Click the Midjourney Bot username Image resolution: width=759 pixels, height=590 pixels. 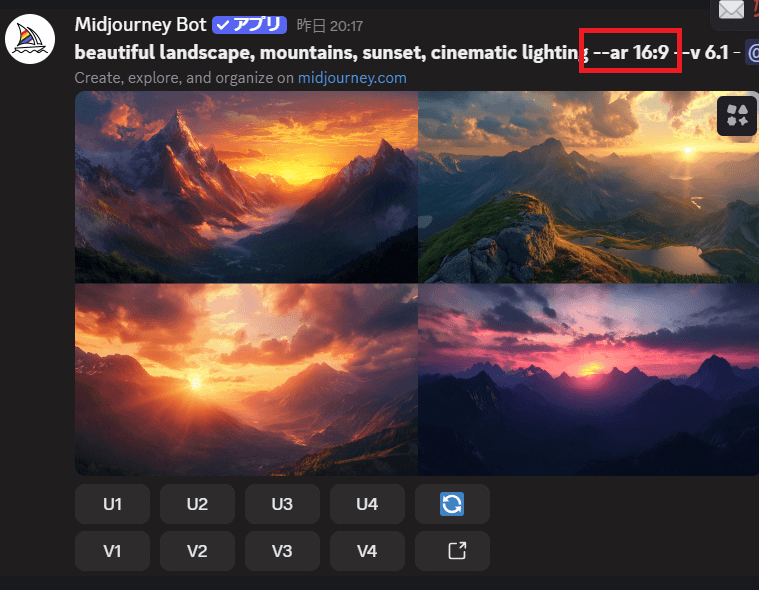tap(140, 25)
